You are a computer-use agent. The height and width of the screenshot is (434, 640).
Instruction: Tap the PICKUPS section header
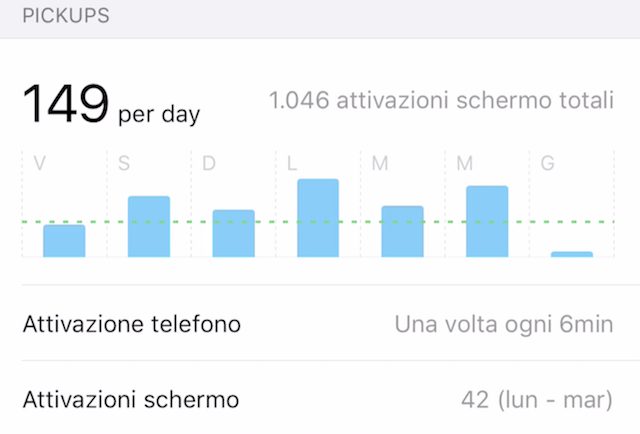click(66, 16)
